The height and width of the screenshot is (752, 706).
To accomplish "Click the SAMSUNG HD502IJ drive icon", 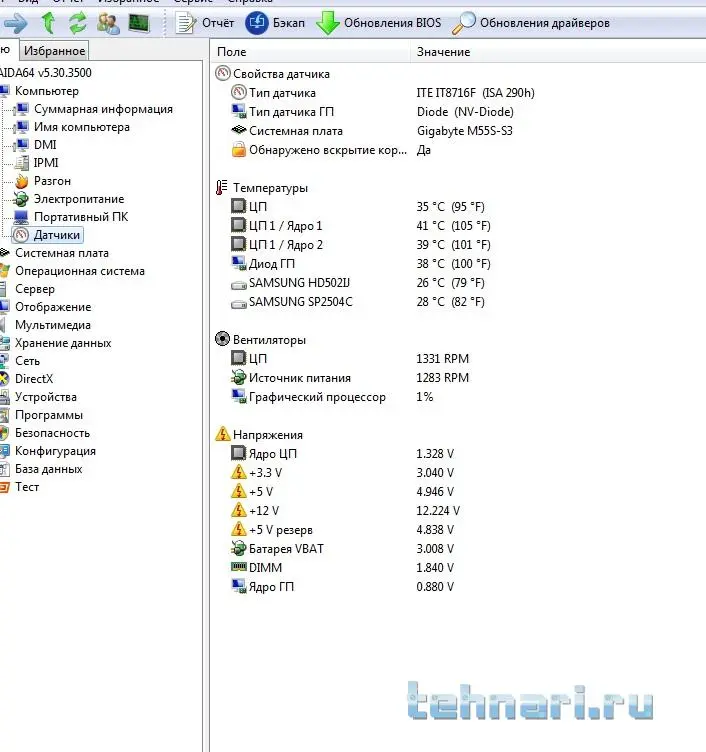I will coord(238,286).
